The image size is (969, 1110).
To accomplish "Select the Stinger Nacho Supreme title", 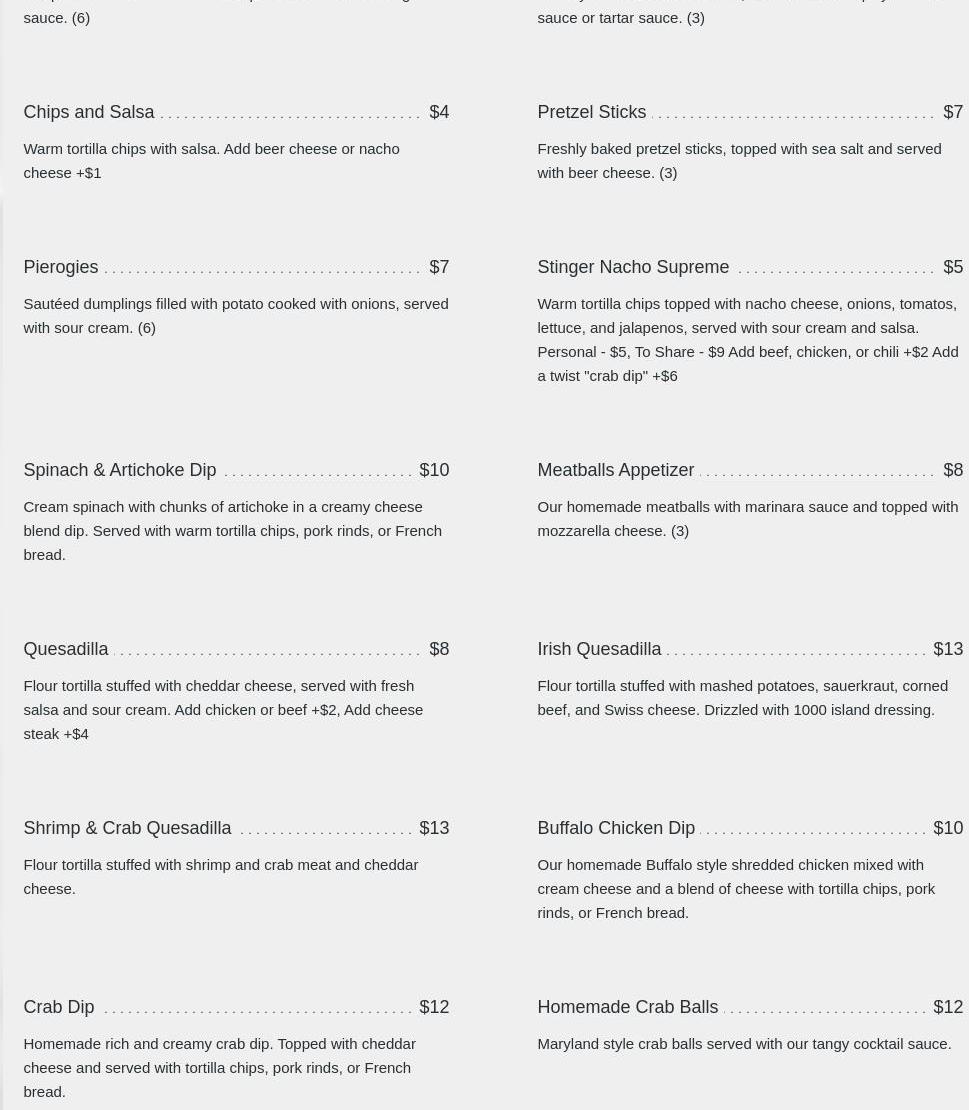I will click(x=633, y=267).
